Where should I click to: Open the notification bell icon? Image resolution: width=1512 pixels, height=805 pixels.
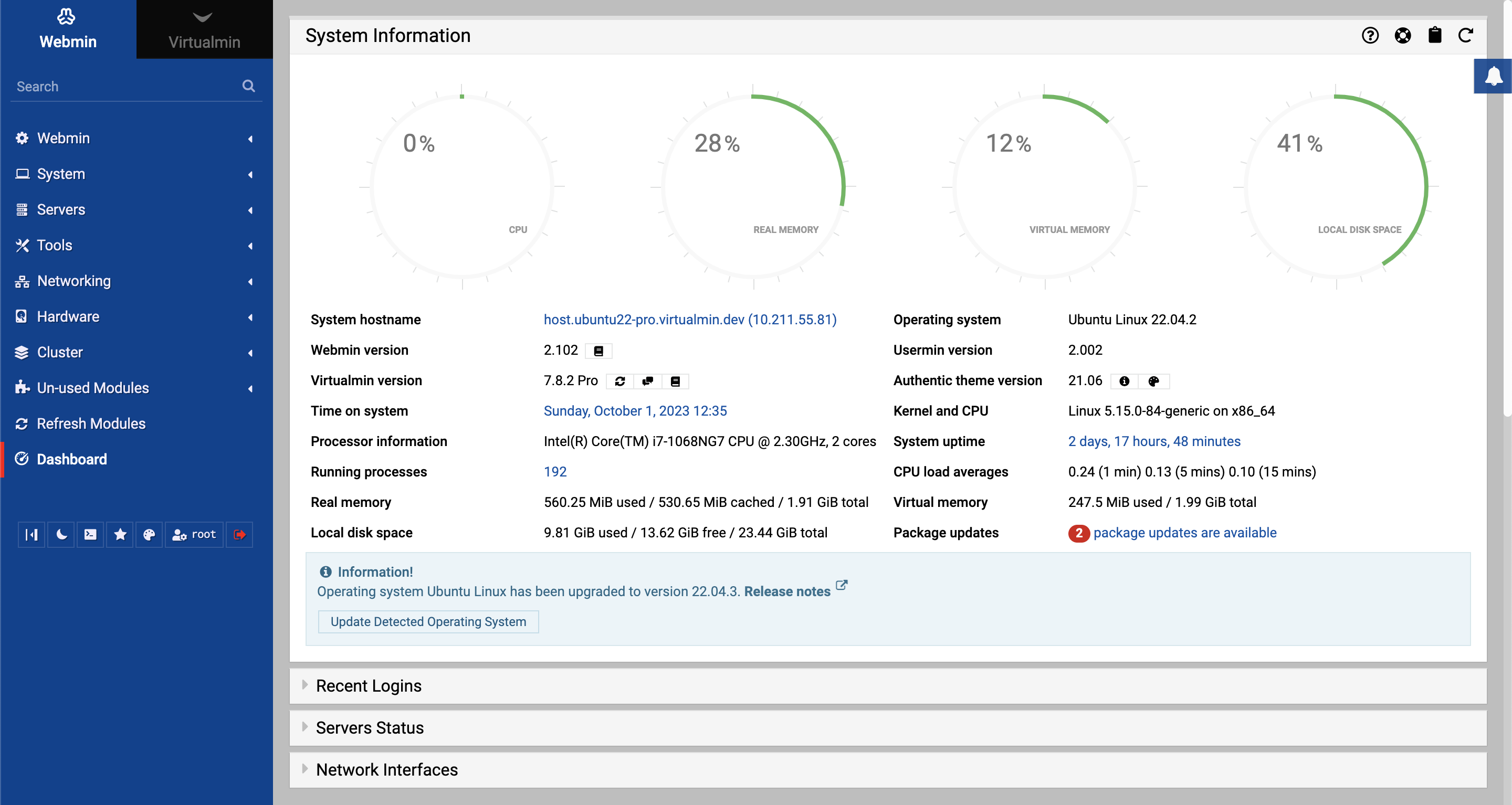point(1493,76)
